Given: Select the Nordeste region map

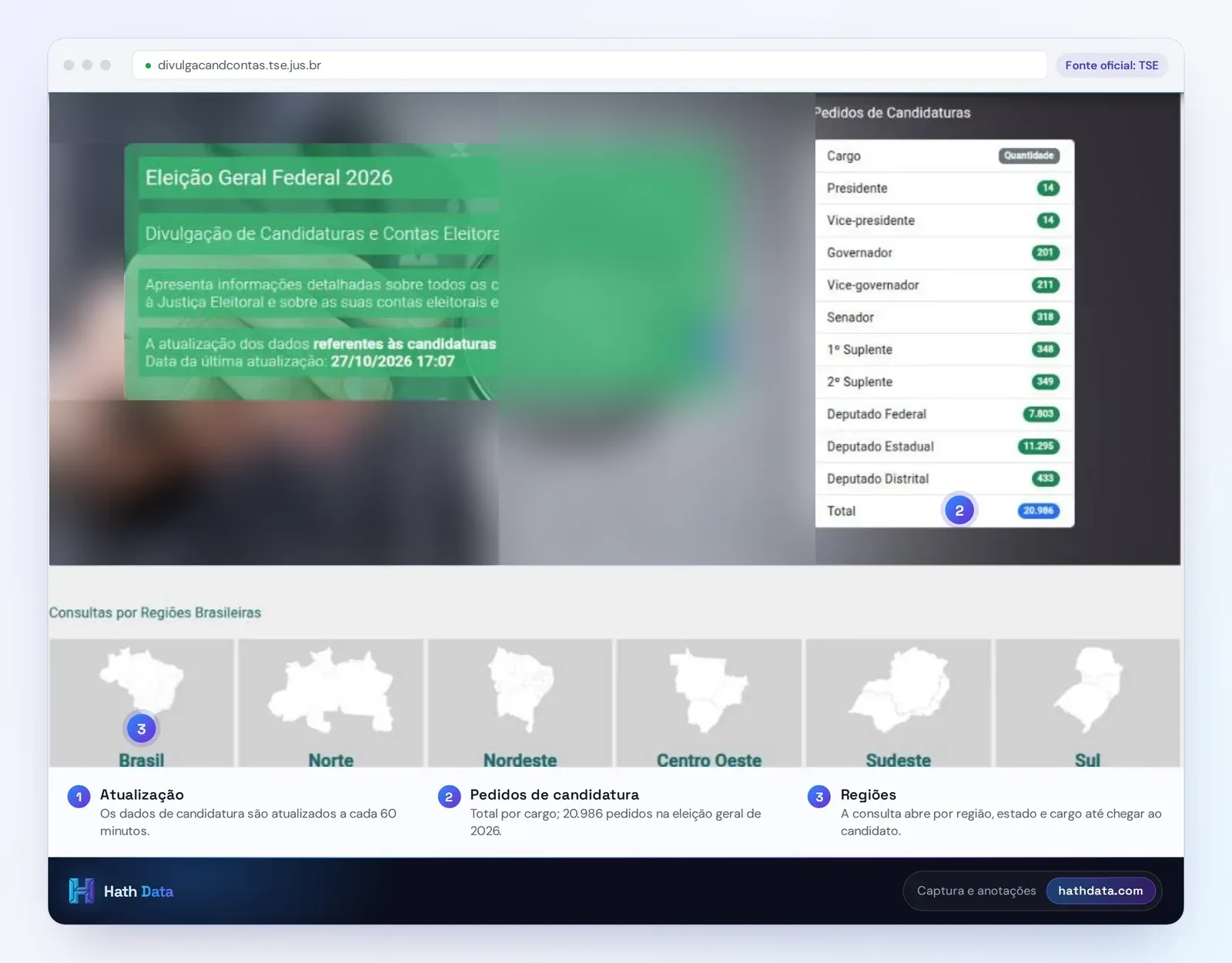Looking at the screenshot, I should pyautogui.click(x=520, y=703).
